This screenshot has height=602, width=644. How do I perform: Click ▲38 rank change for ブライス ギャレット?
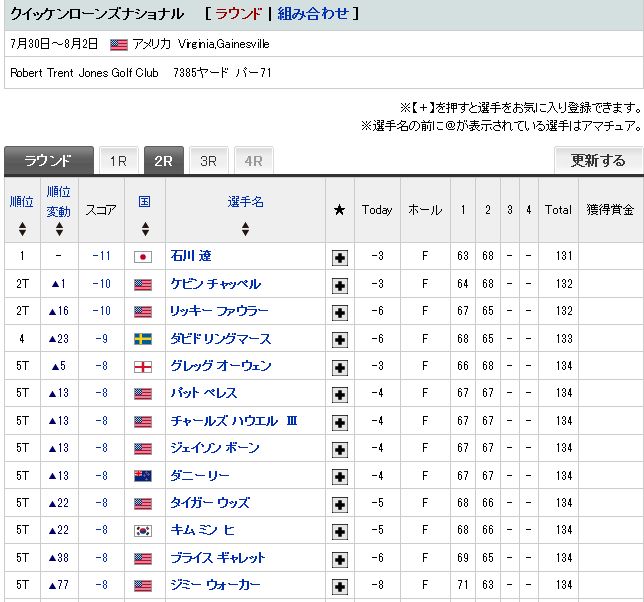point(59,558)
